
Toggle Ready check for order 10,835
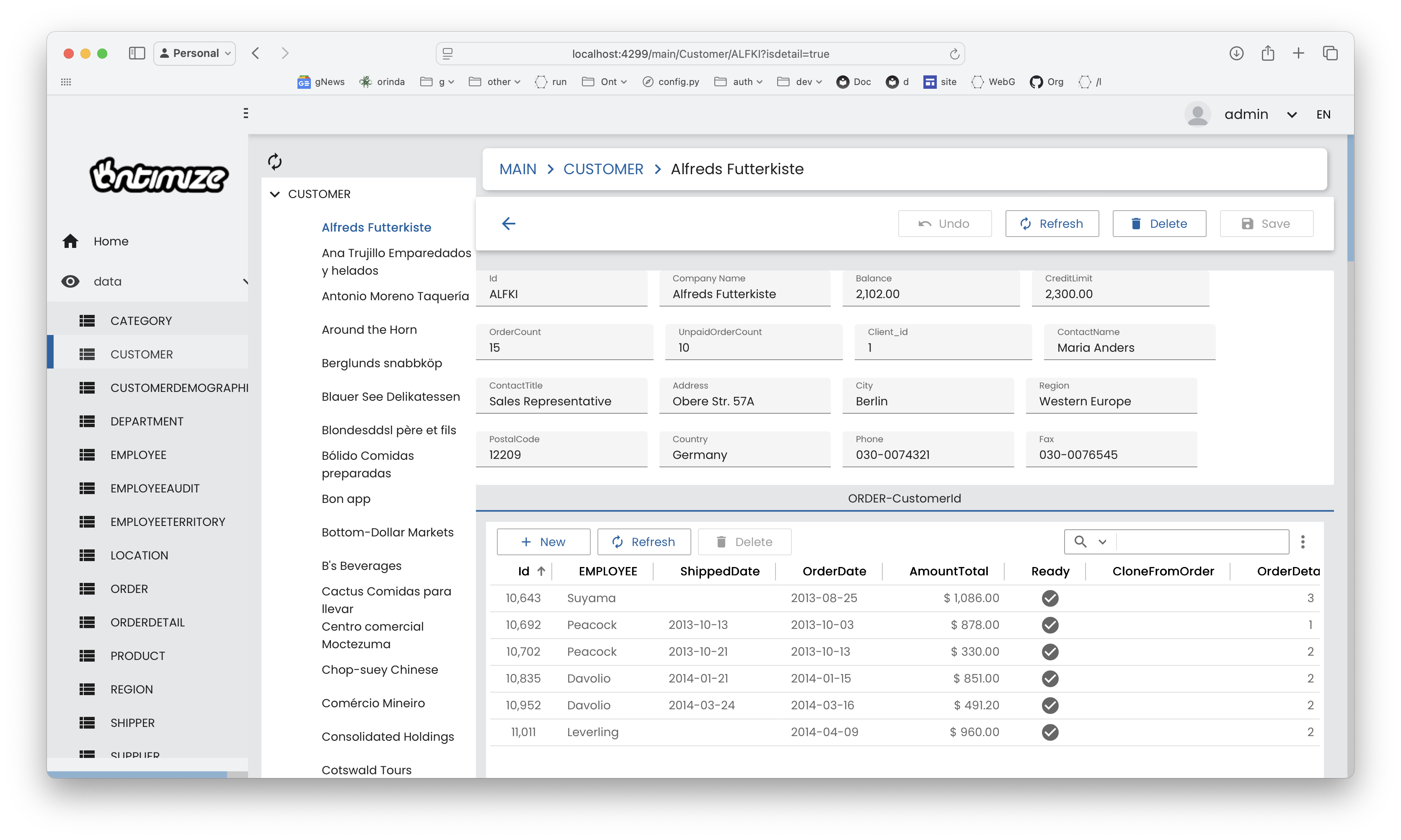[x=1050, y=679]
